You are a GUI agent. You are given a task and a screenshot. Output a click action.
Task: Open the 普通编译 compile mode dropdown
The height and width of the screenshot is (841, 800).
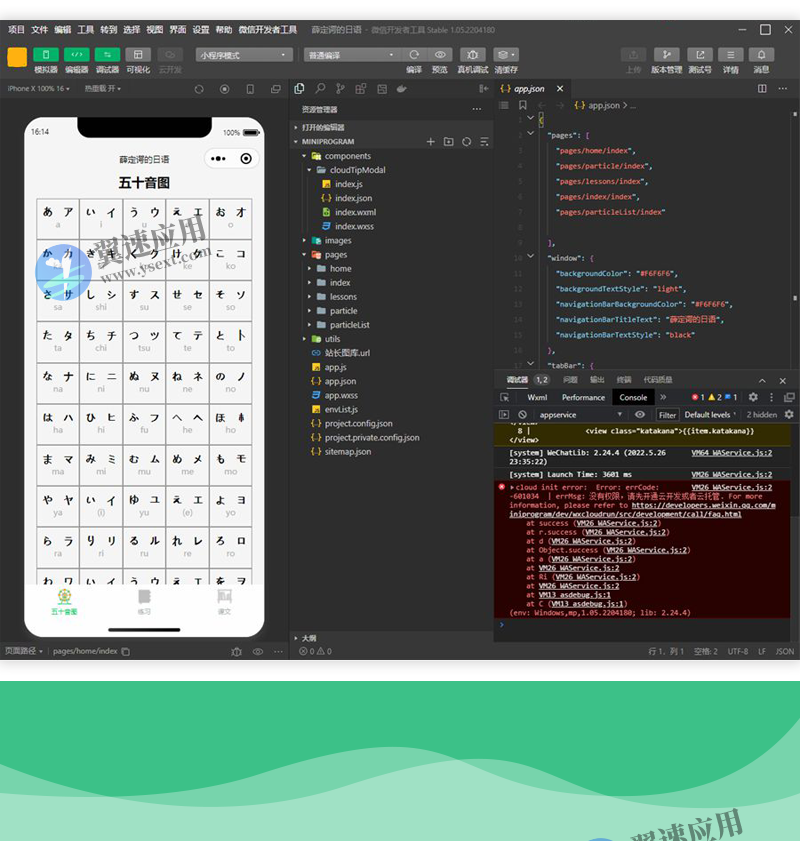351,55
